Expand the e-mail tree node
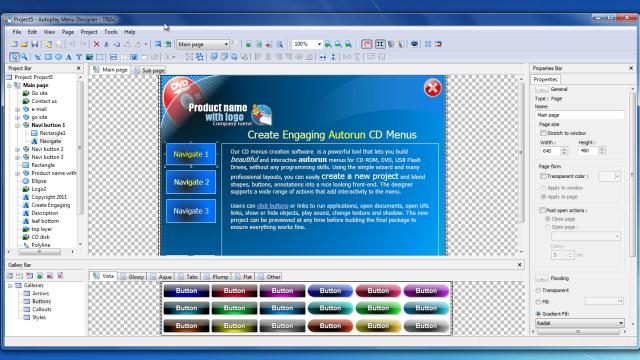This screenshot has height=360, width=640. point(18,109)
